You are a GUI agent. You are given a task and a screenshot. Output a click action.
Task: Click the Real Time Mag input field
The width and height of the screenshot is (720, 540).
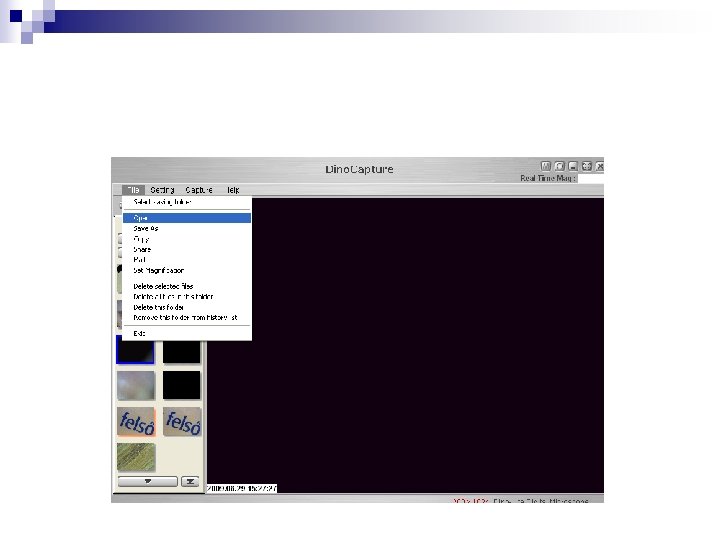click(591, 178)
